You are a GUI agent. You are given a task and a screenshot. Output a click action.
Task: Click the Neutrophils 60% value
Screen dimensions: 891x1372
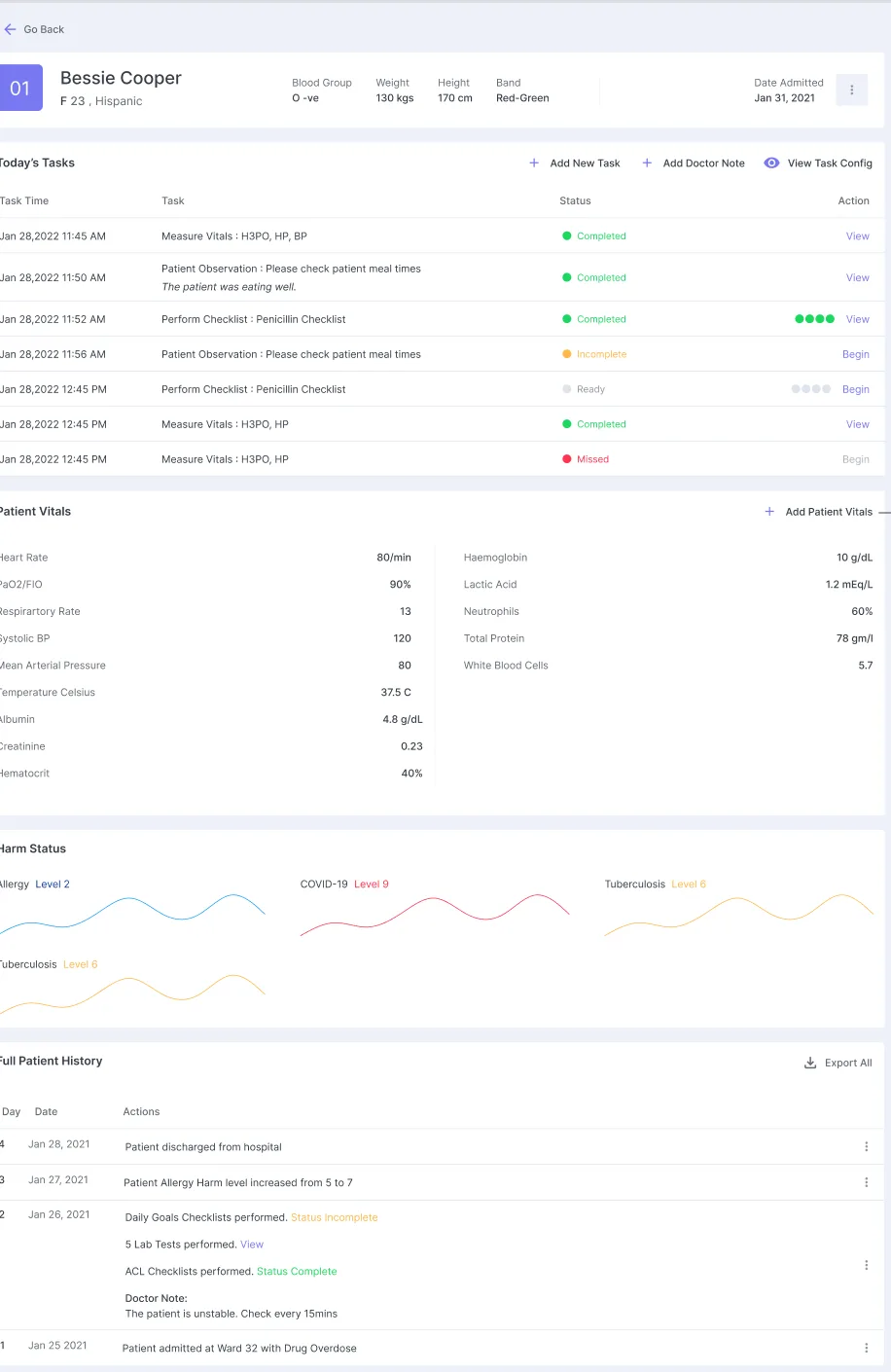[862, 612]
